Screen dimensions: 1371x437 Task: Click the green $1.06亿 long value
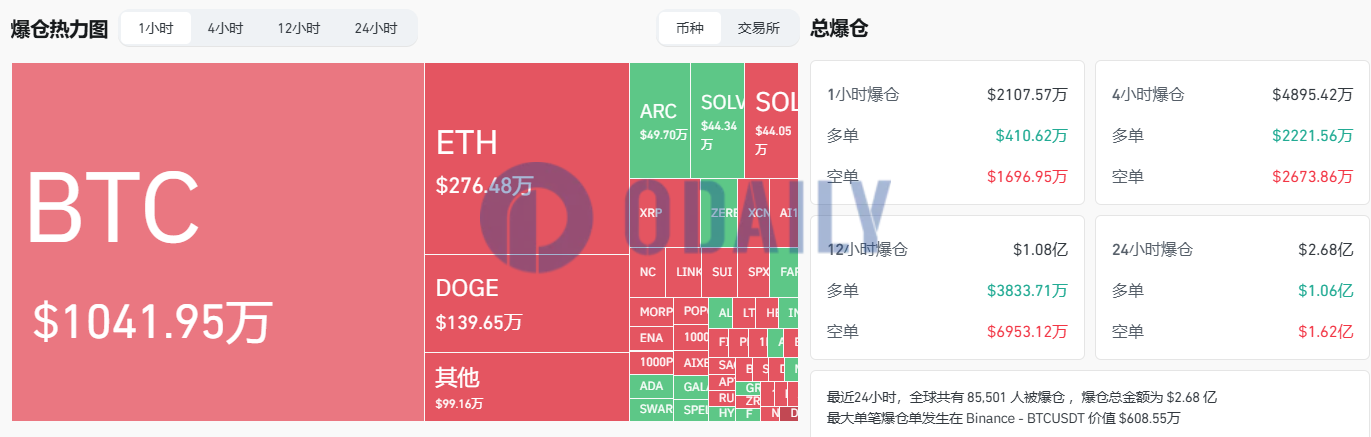point(1325,290)
